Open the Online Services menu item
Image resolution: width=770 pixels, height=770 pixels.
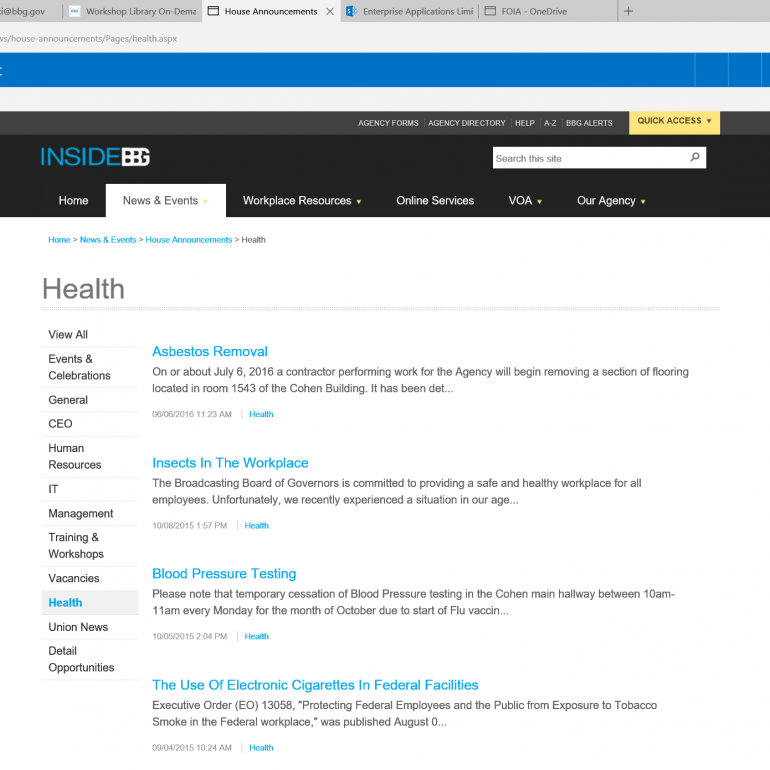pyautogui.click(x=435, y=201)
